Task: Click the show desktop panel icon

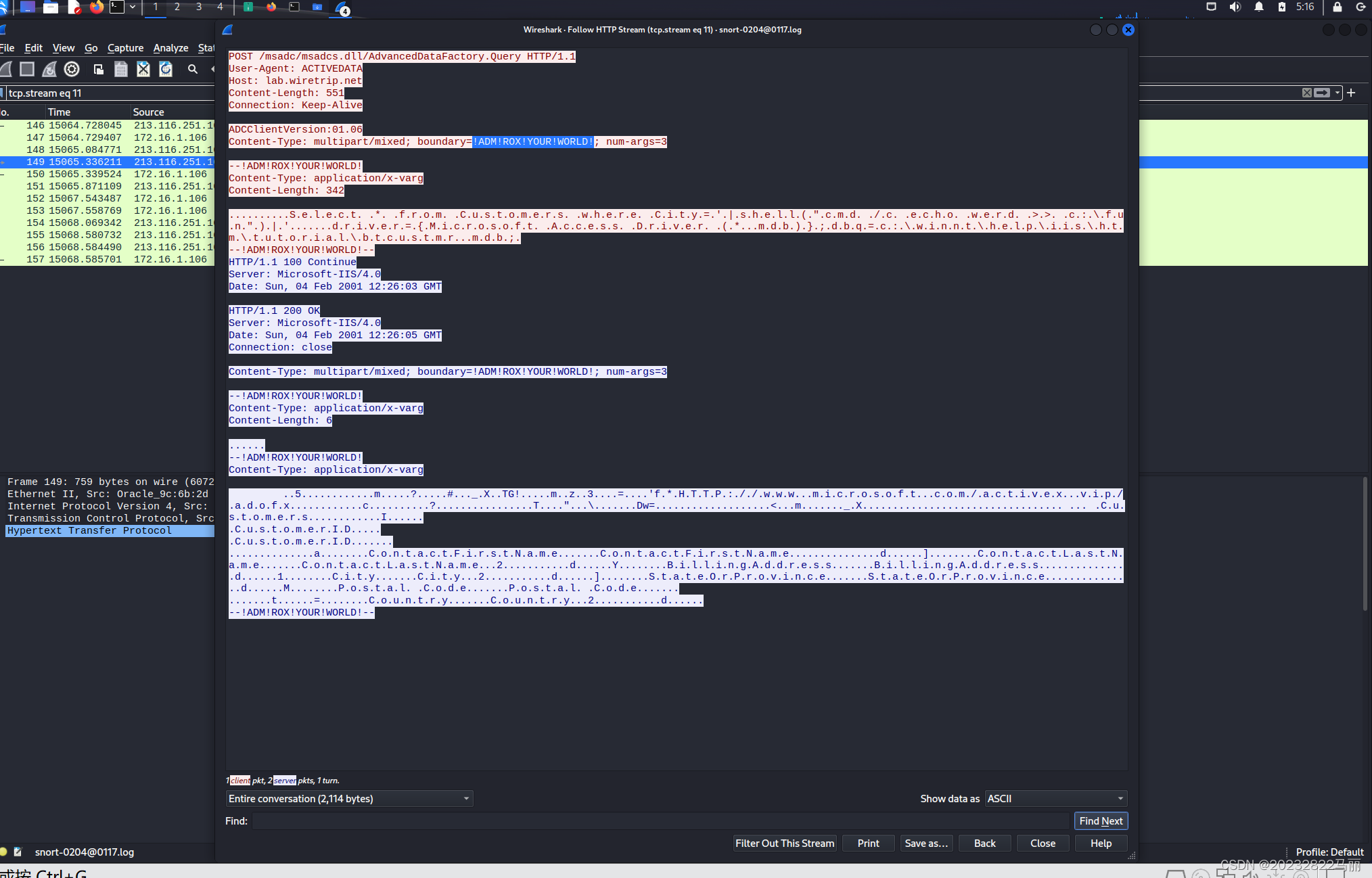Action: point(28,7)
